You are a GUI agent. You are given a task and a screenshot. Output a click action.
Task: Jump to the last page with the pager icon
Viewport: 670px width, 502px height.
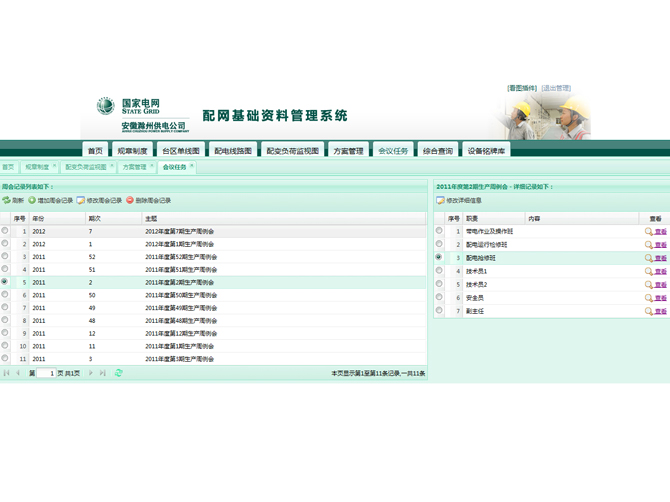[x=103, y=373]
